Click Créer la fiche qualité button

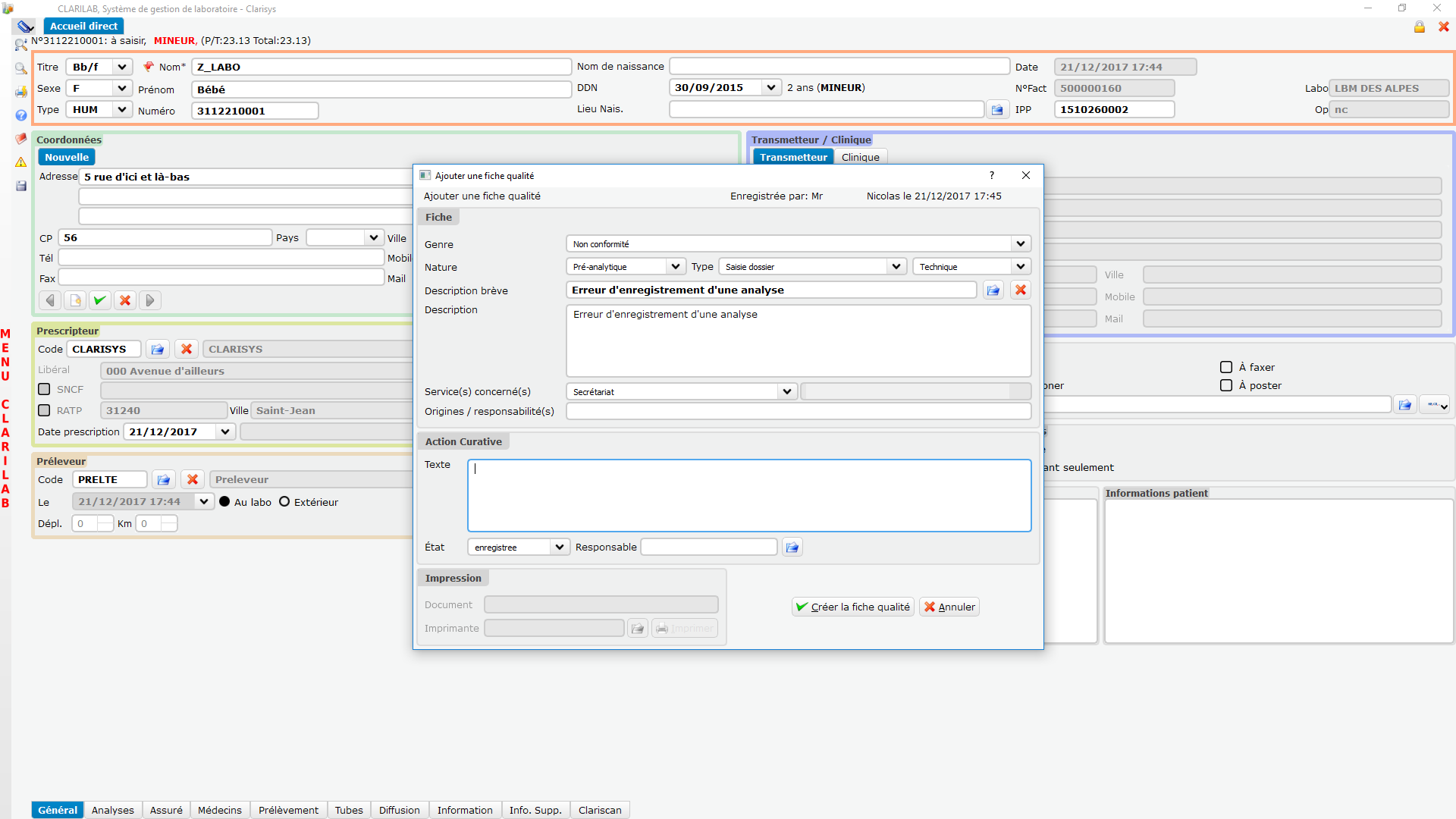853,607
